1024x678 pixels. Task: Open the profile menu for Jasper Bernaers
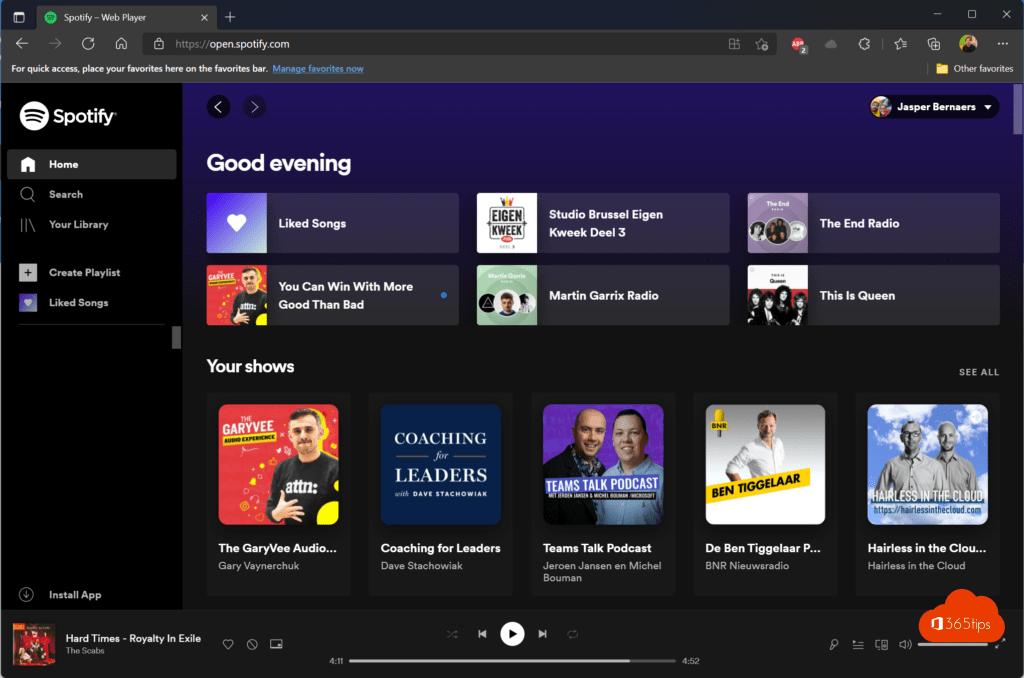point(932,107)
